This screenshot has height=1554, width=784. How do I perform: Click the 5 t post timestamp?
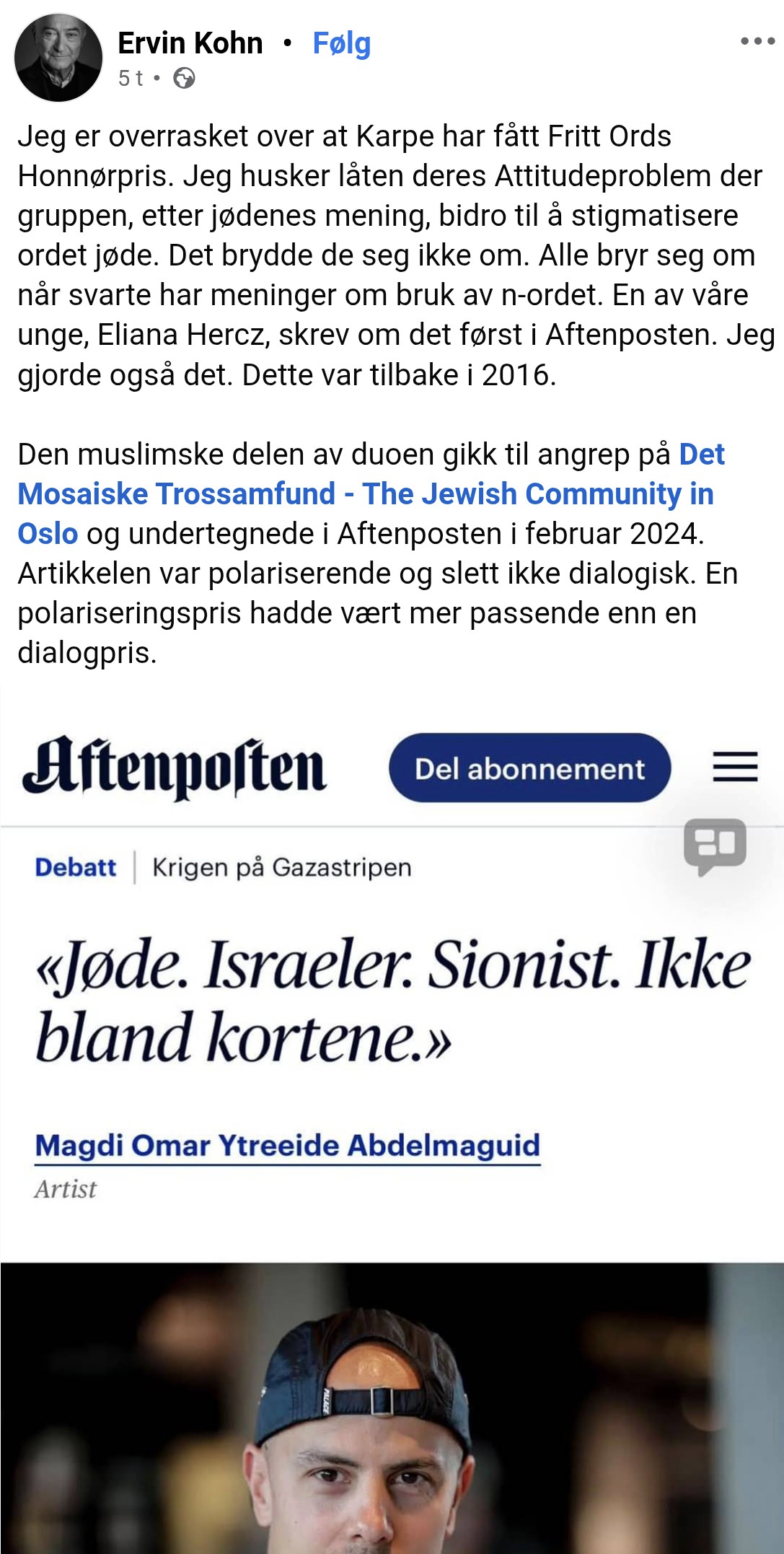pos(131,78)
